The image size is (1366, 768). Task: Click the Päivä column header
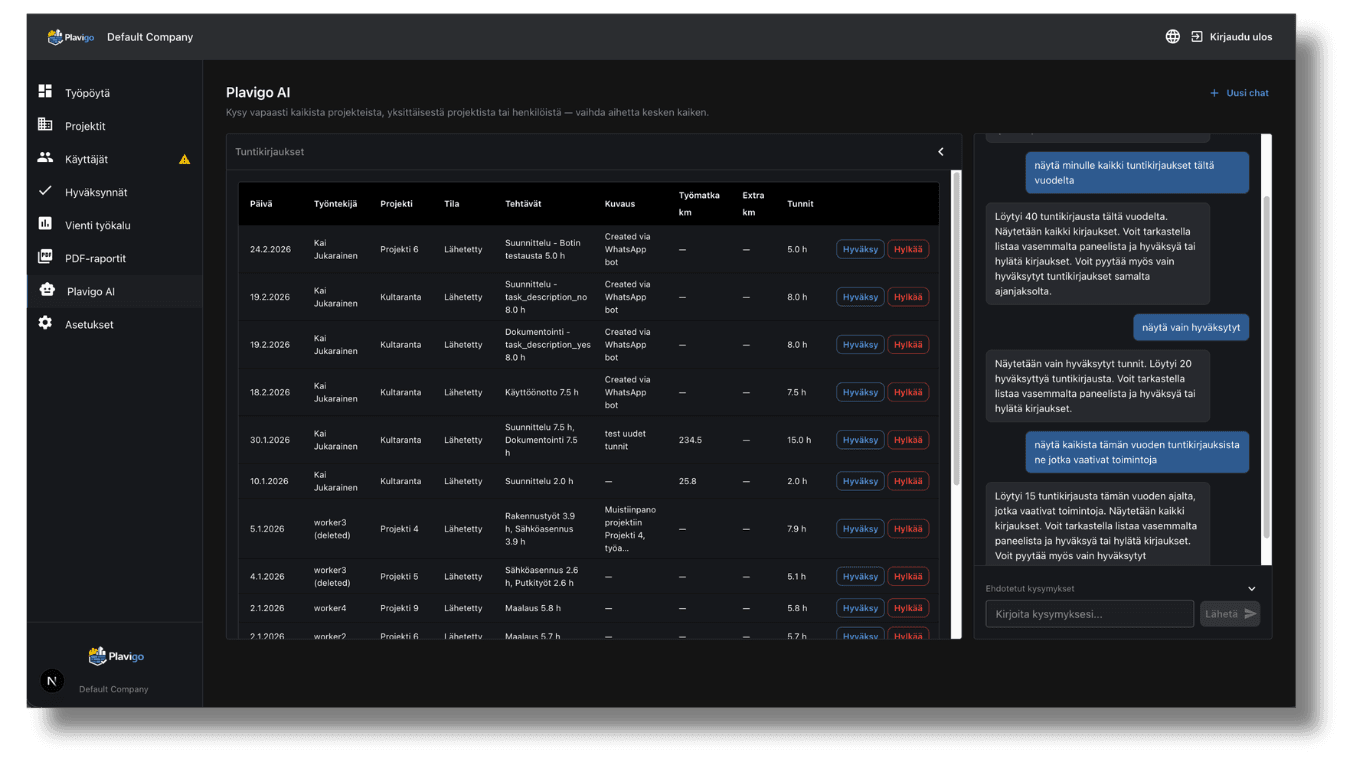[x=261, y=204]
